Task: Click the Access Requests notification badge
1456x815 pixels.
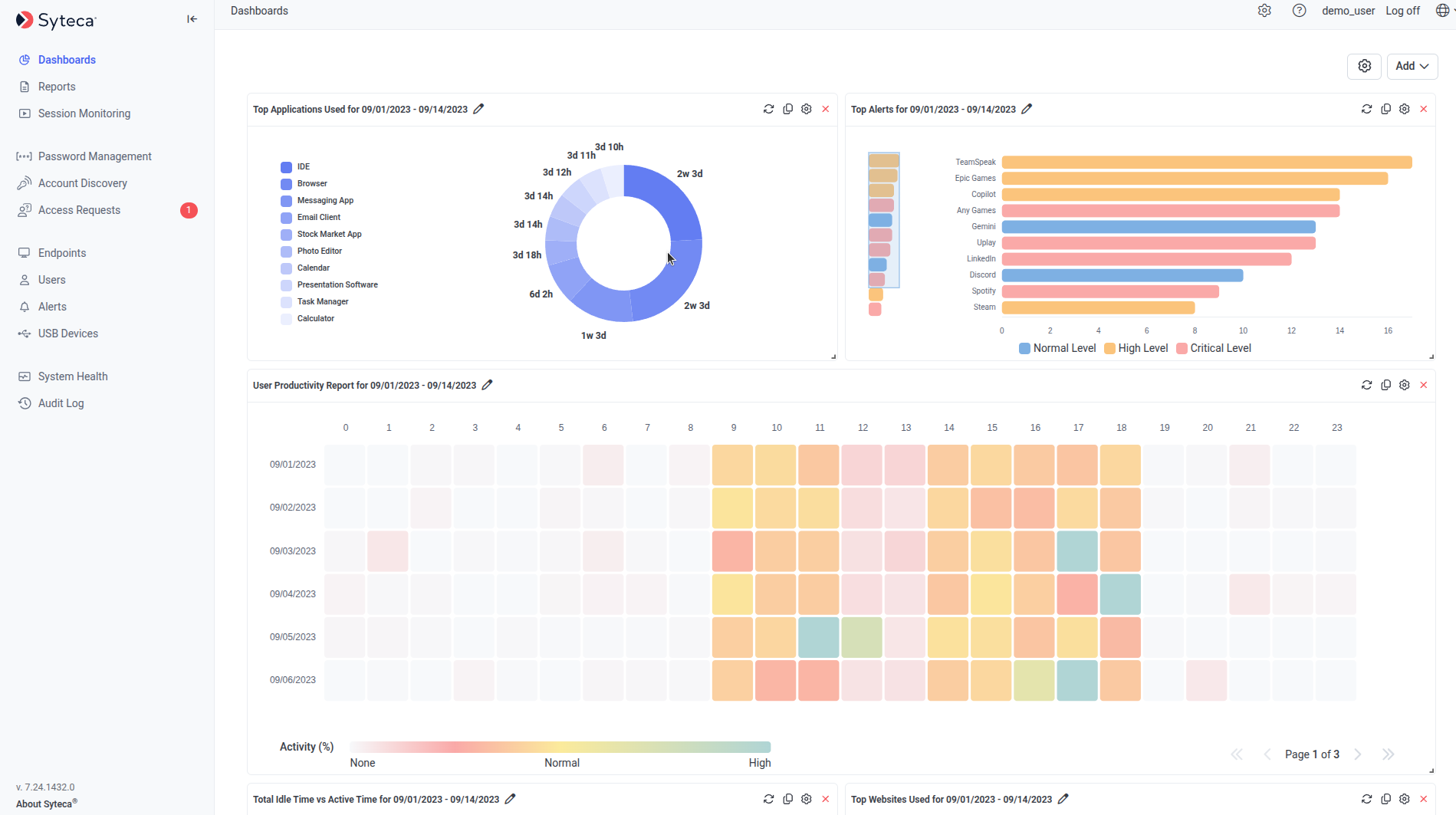Action: [x=189, y=210]
